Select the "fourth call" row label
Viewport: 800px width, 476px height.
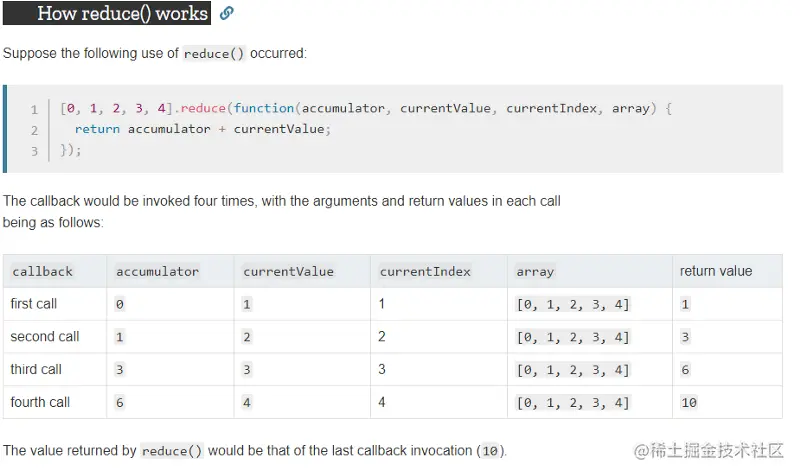pos(40,402)
